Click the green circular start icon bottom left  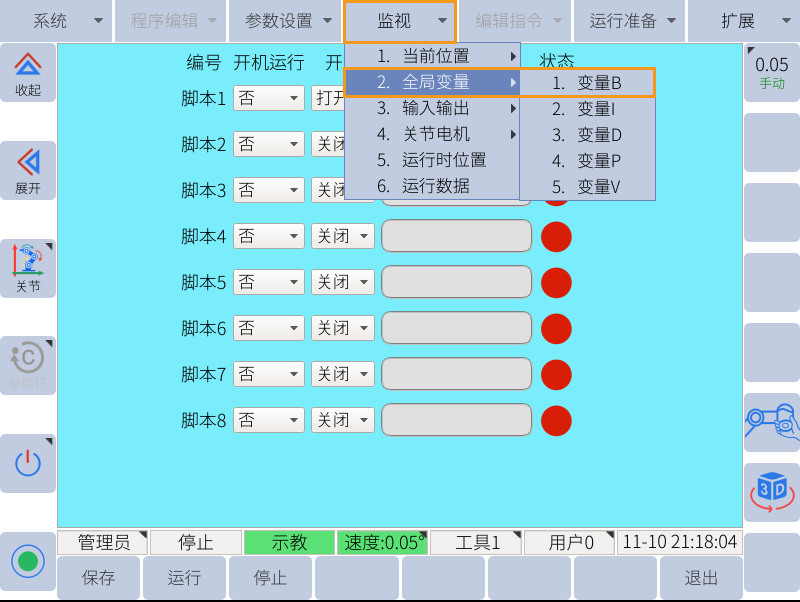point(28,562)
